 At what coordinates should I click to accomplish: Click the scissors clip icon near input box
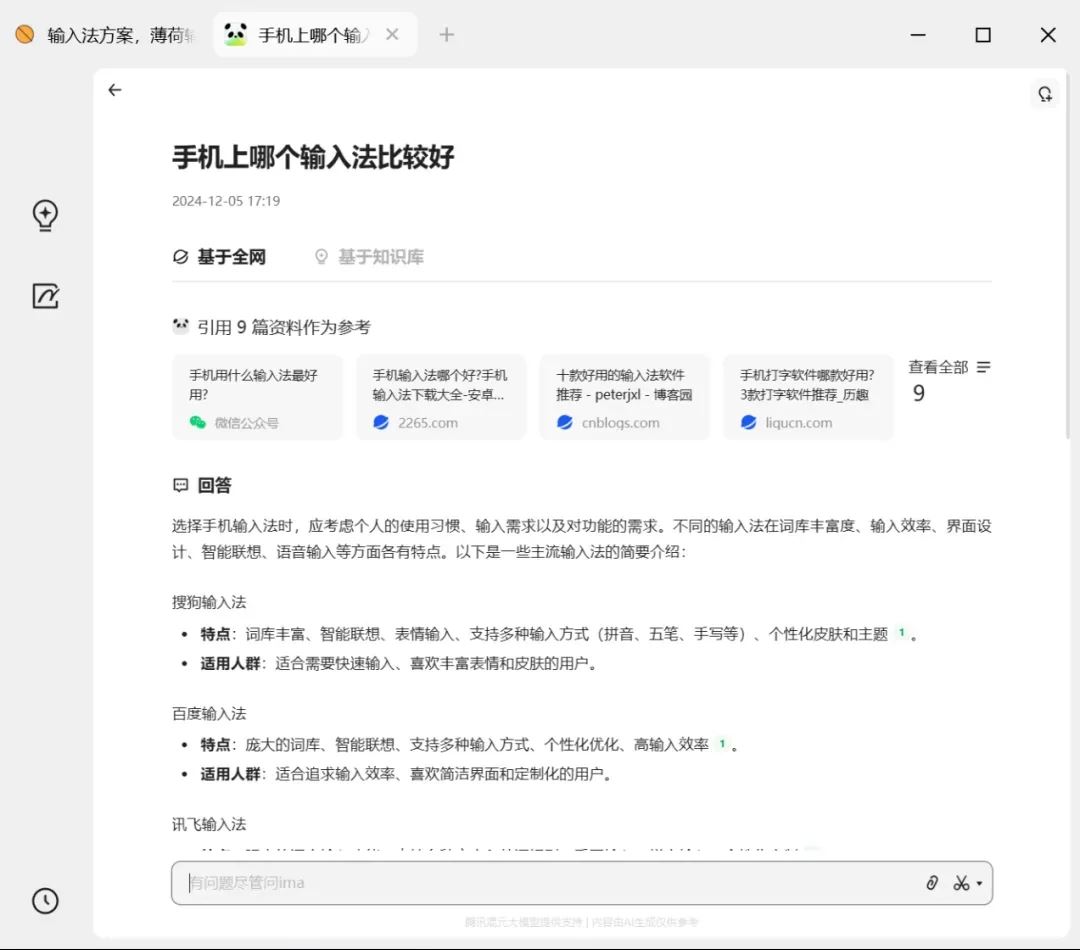click(960, 883)
